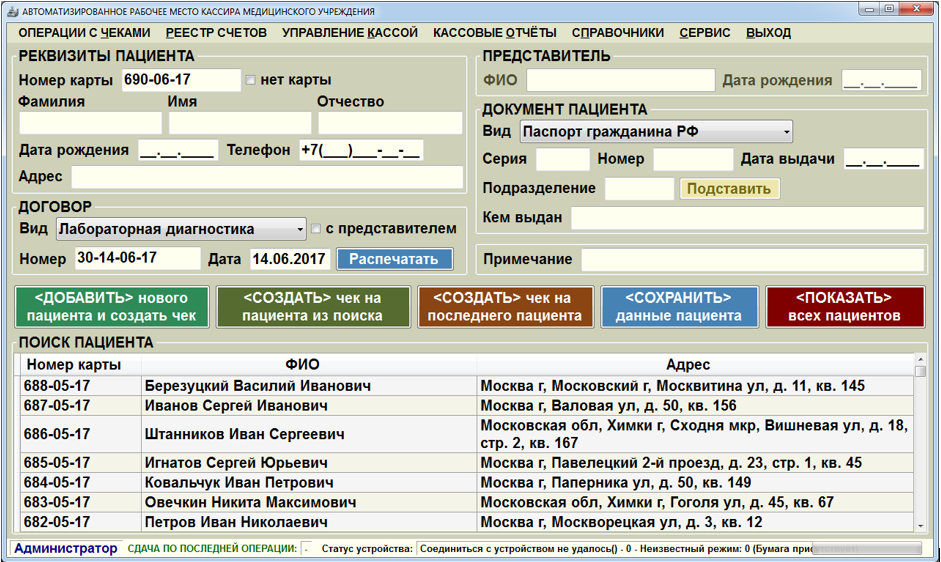This screenshot has height=562, width=941.
Task: Click the Имя input field
Action: [240, 123]
